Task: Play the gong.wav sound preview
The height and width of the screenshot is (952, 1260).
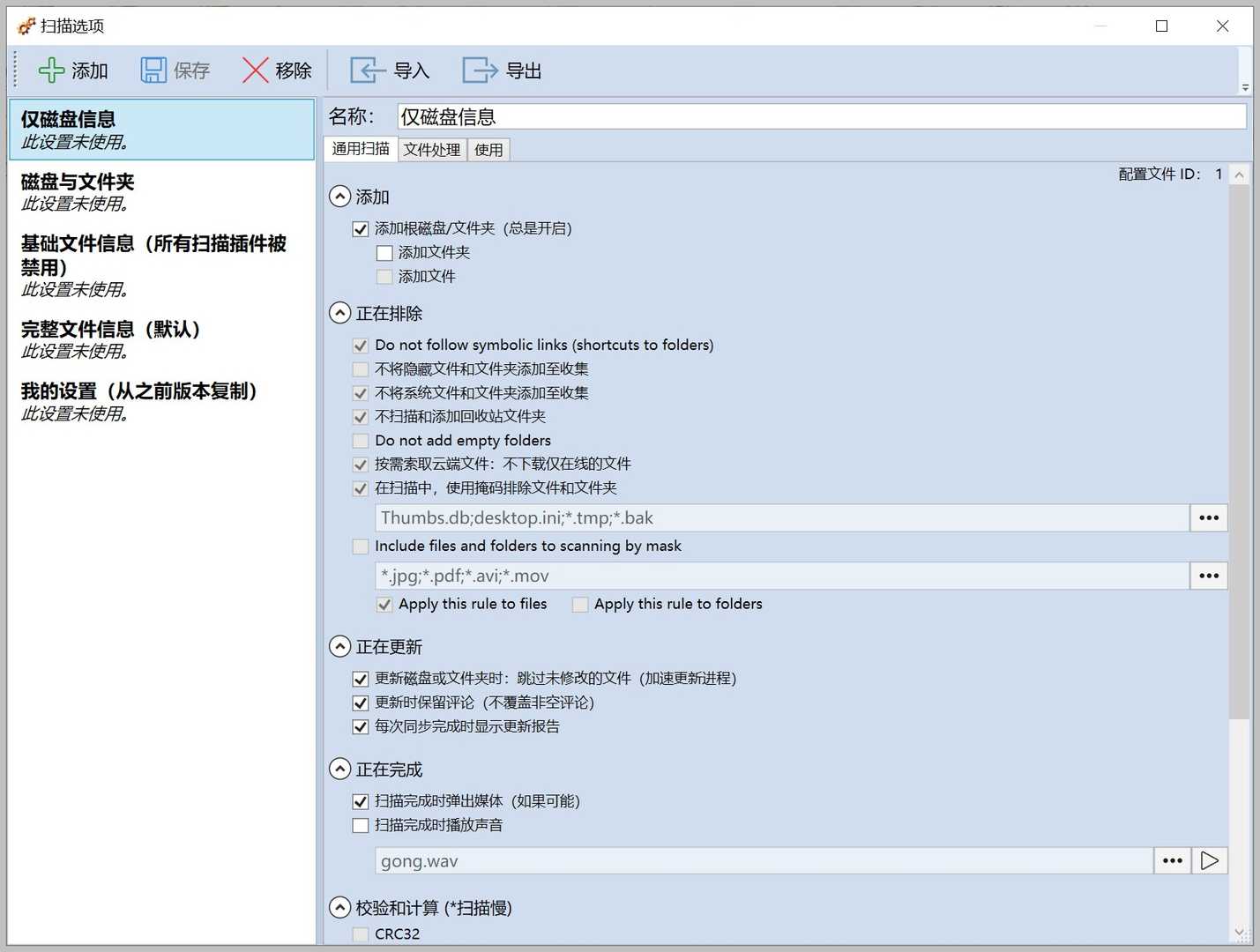Action: [1210, 860]
